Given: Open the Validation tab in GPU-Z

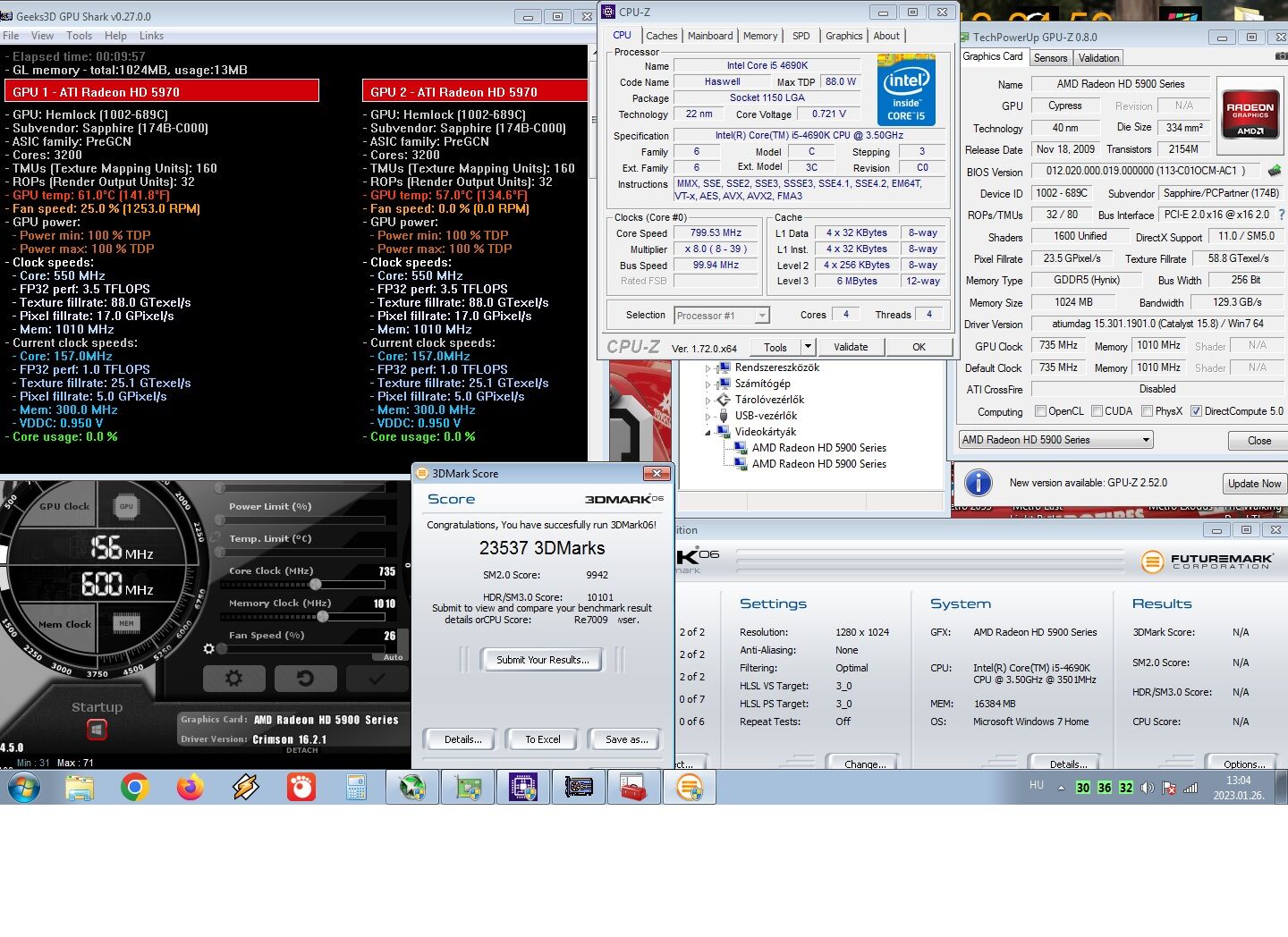Looking at the screenshot, I should [x=1098, y=58].
